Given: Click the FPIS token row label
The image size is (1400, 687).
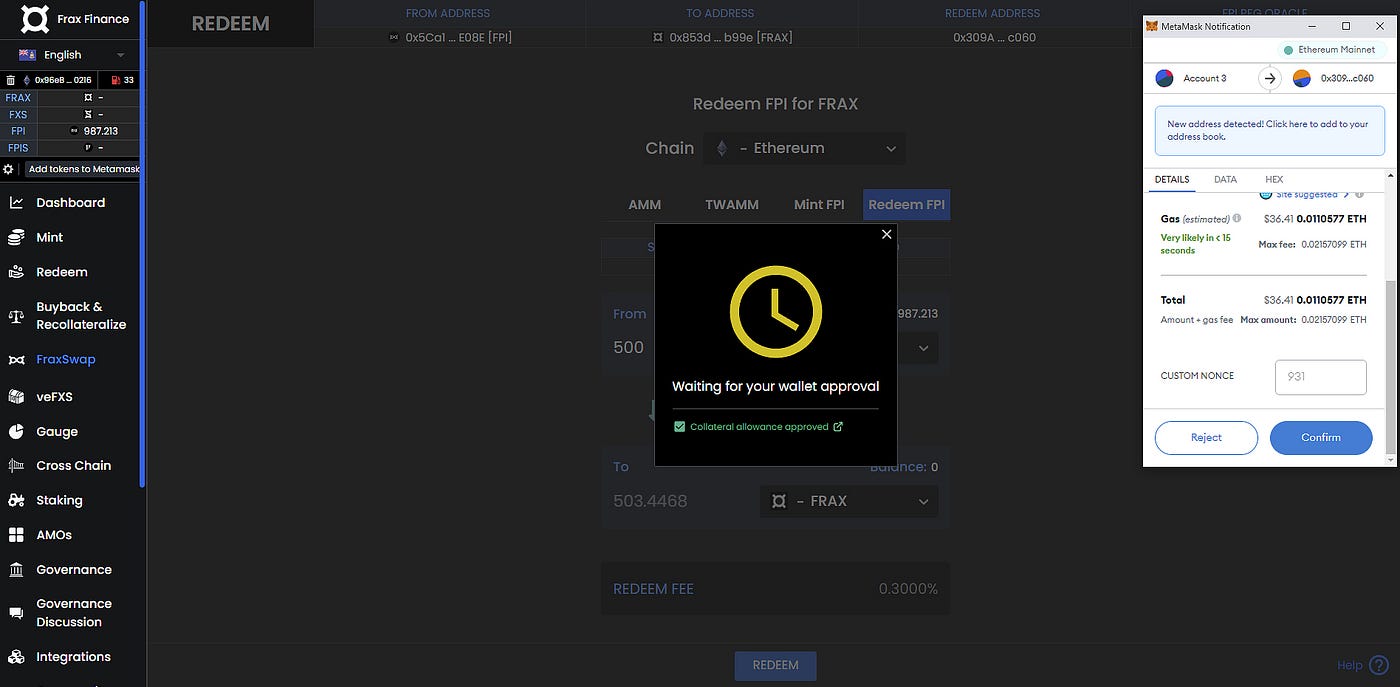Looking at the screenshot, I should click(x=18, y=148).
